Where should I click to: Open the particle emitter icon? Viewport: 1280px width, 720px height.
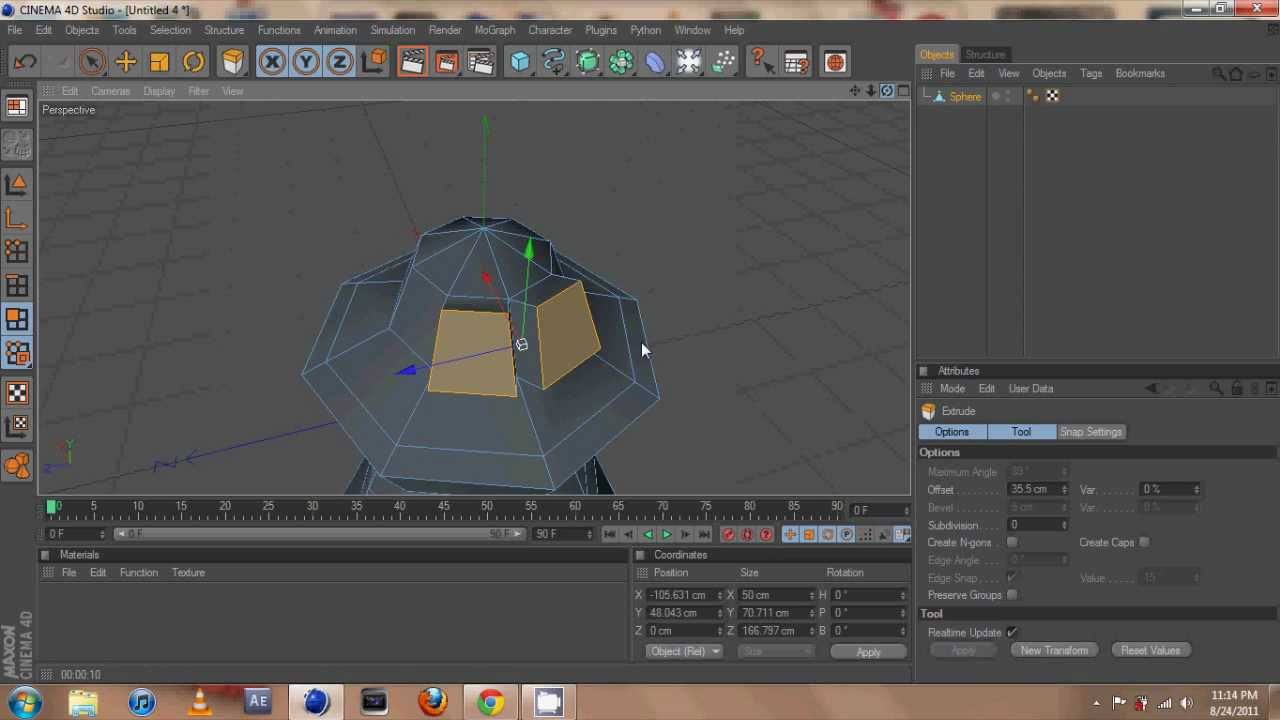click(723, 62)
